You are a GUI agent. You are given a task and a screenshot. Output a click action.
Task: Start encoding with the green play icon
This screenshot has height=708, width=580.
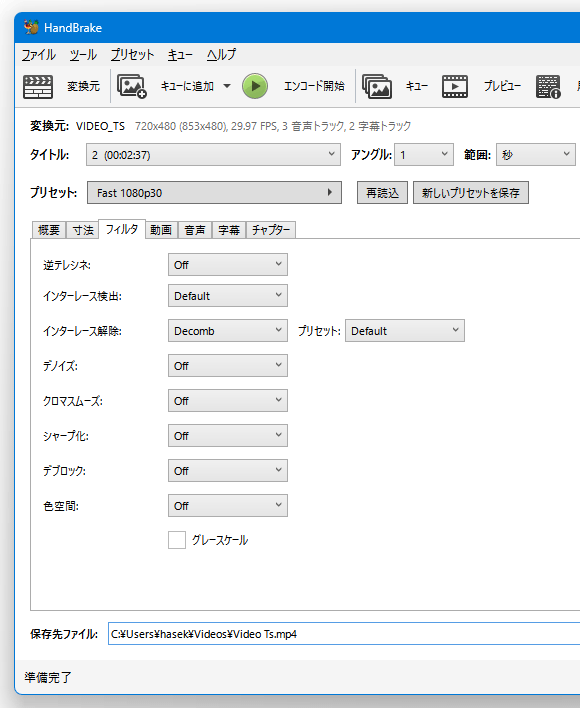pyautogui.click(x=255, y=86)
